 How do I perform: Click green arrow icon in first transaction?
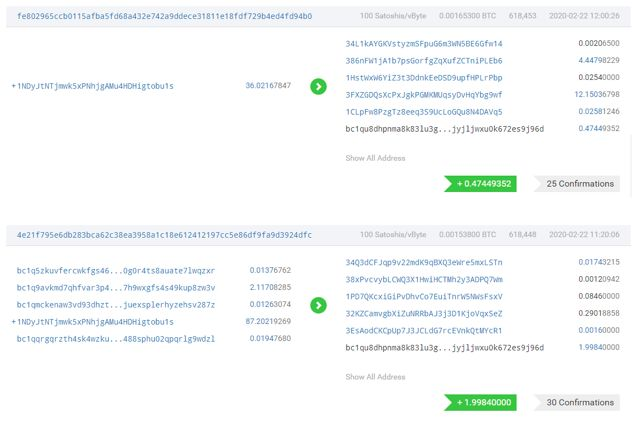tap(318, 86)
